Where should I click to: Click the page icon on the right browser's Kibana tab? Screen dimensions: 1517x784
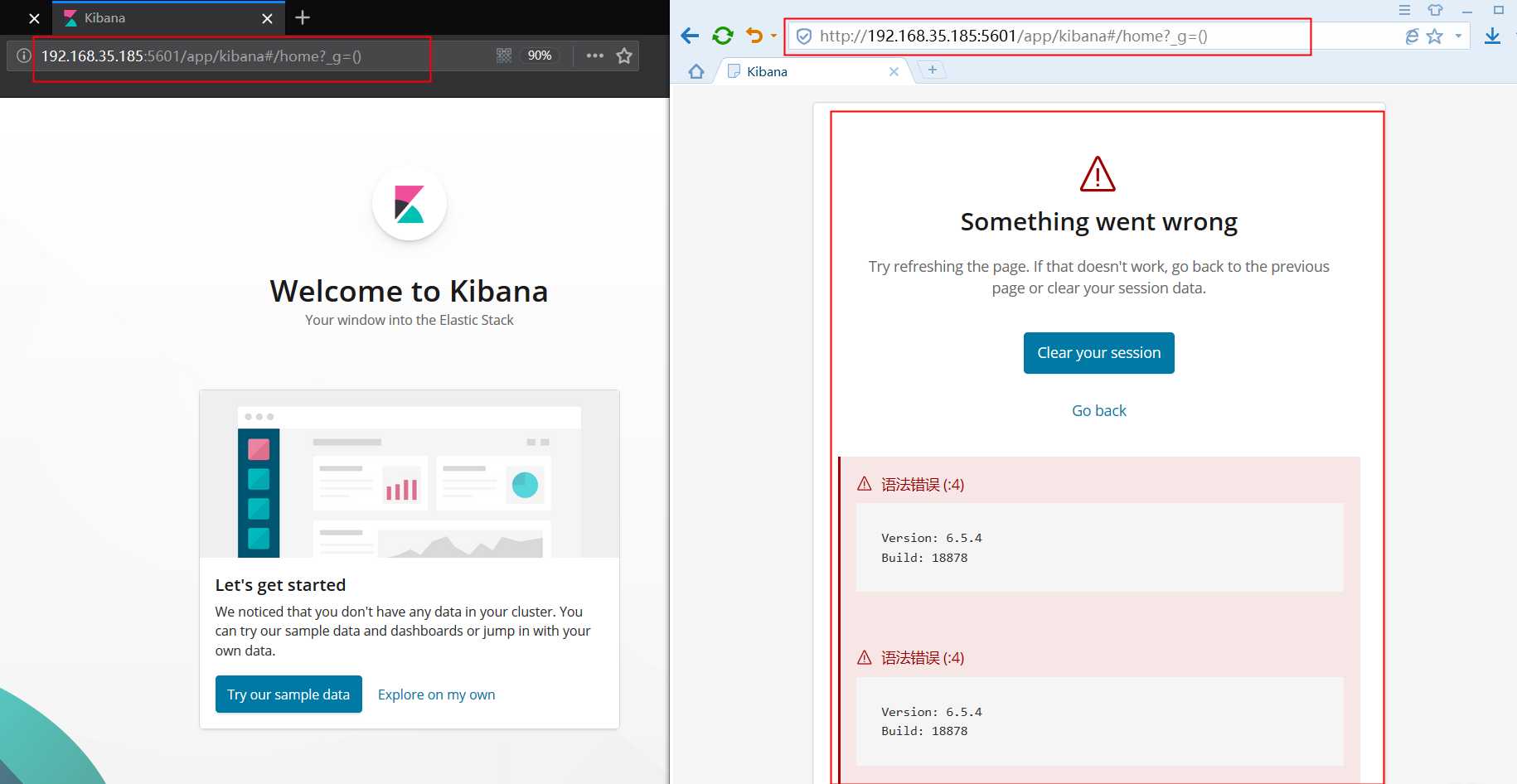tap(734, 71)
